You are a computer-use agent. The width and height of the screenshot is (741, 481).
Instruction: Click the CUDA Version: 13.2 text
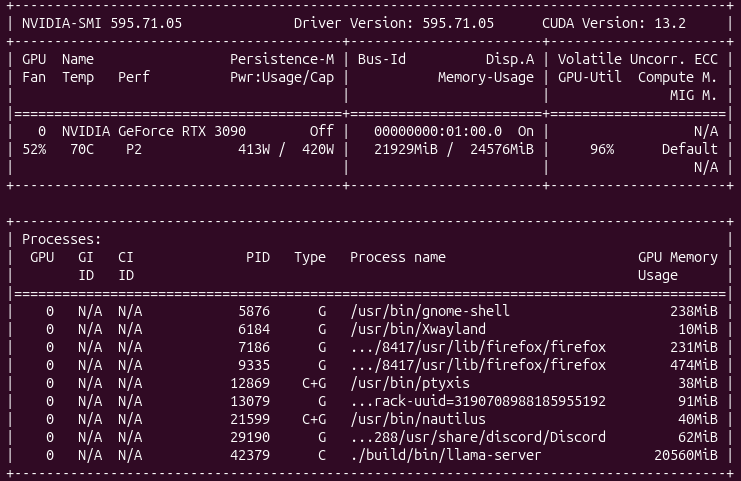point(613,23)
